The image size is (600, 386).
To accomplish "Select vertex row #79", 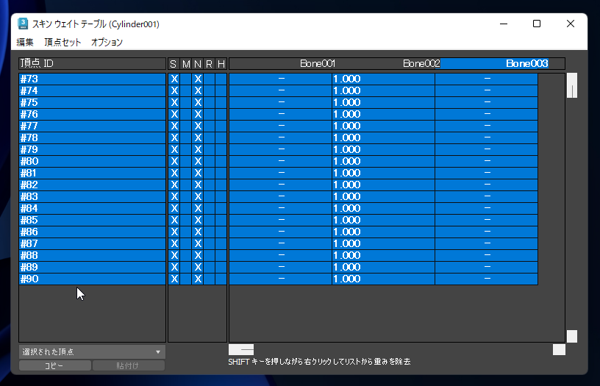I will click(92, 150).
